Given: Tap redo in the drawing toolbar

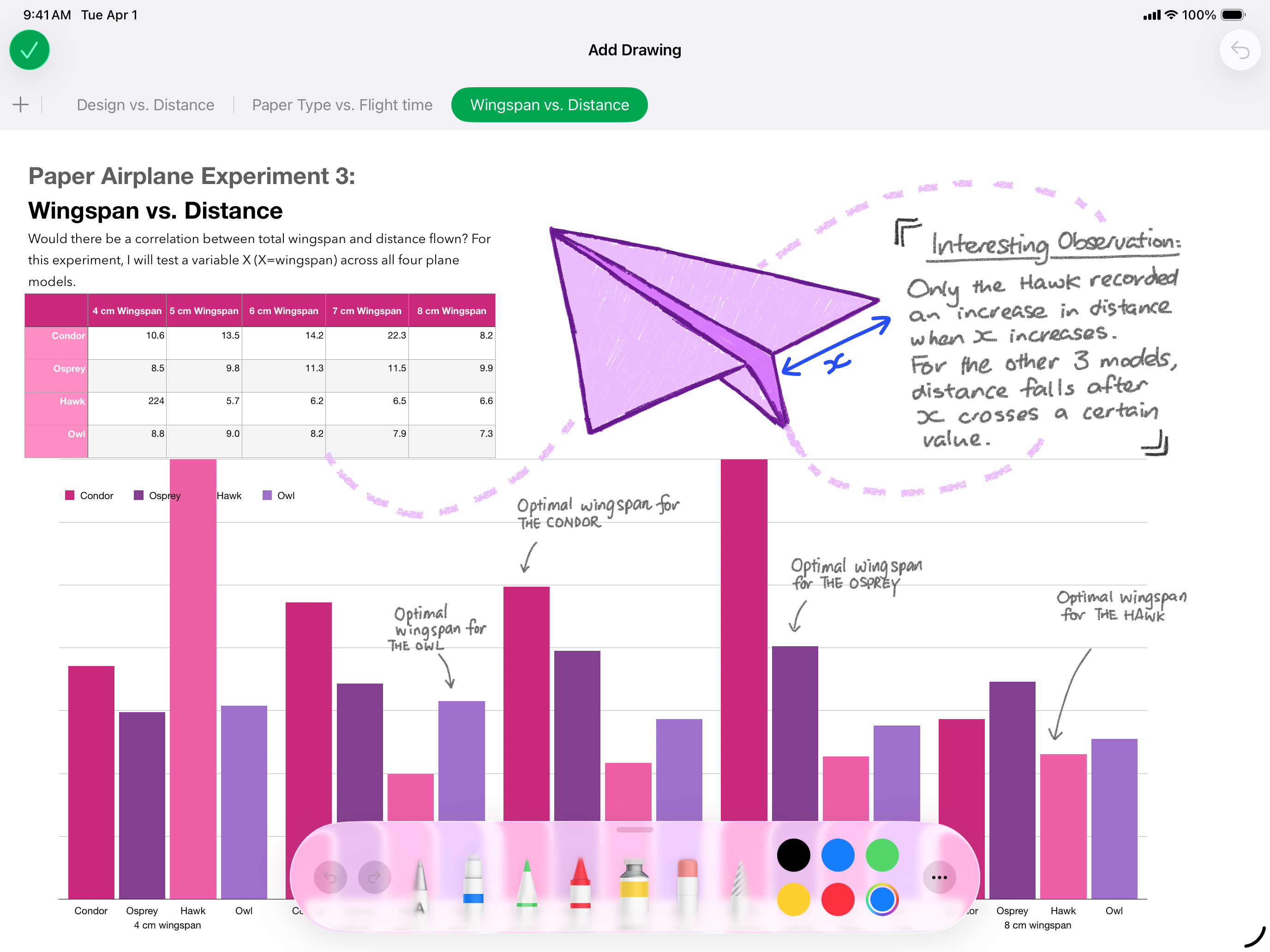Looking at the screenshot, I should pos(374,877).
